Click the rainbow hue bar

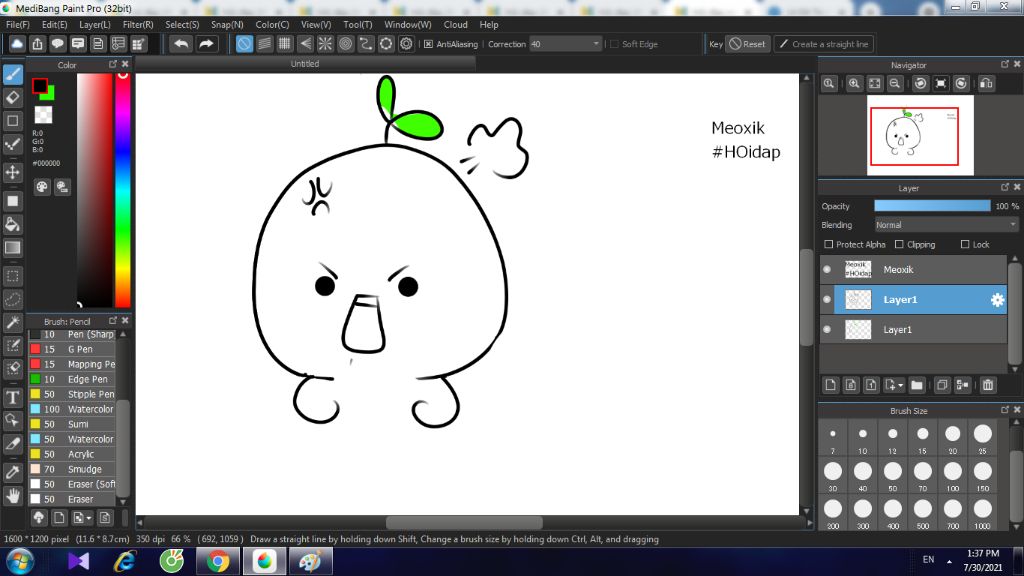coord(123,189)
